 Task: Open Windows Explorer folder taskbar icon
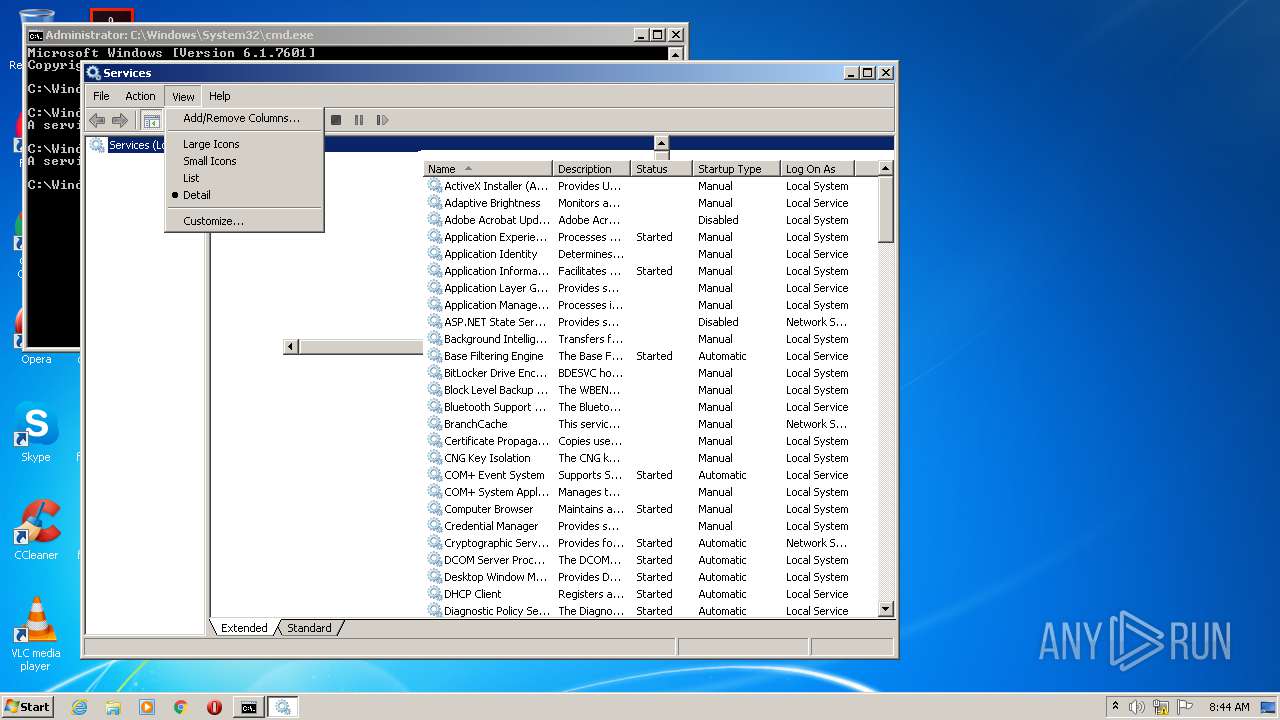113,707
